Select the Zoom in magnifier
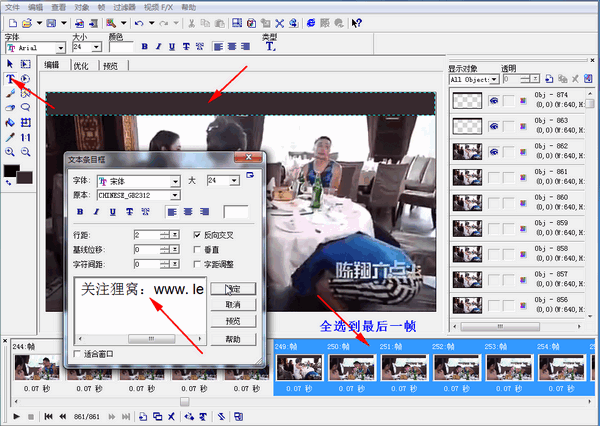 10,152
